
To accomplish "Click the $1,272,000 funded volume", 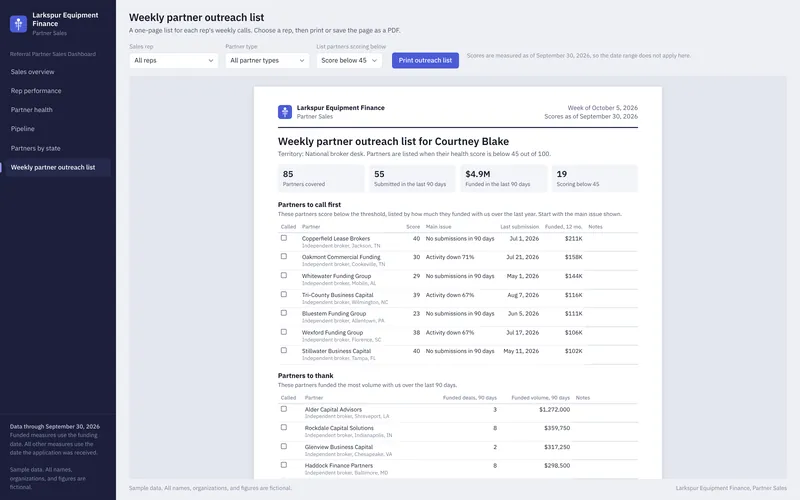I will click(555, 410).
